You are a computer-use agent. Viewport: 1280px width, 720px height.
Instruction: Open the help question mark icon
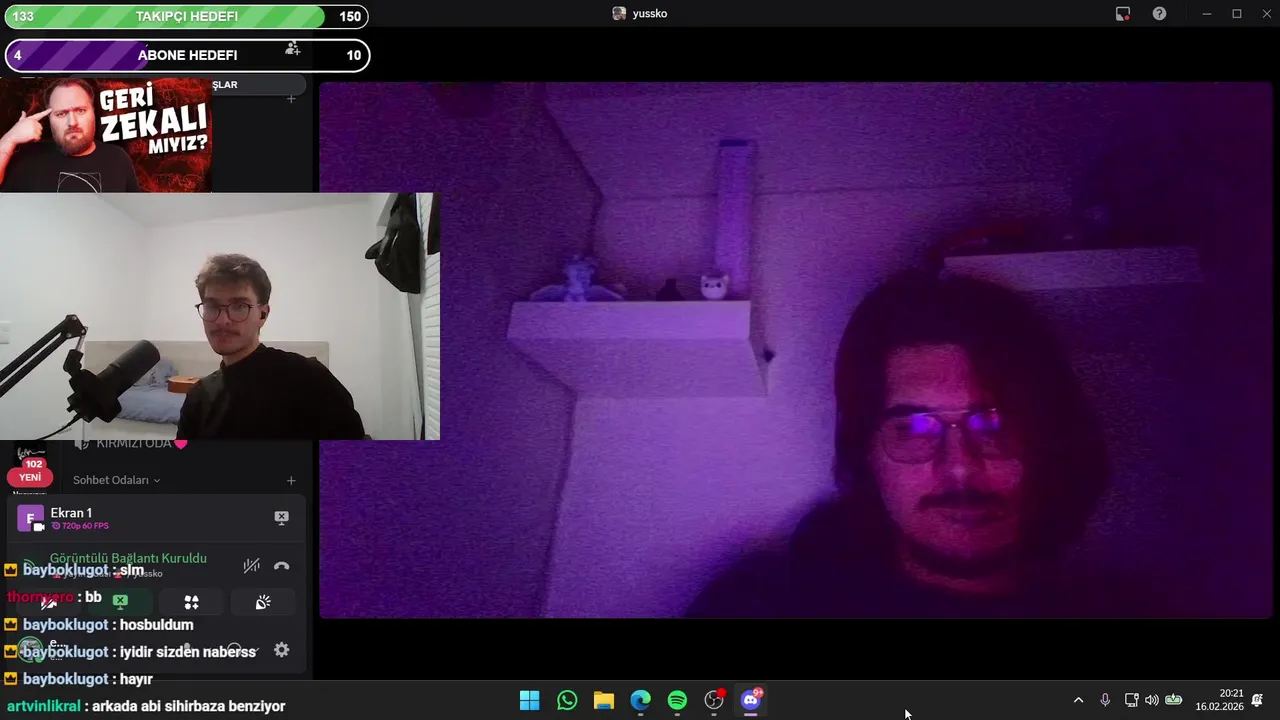[x=1159, y=14]
